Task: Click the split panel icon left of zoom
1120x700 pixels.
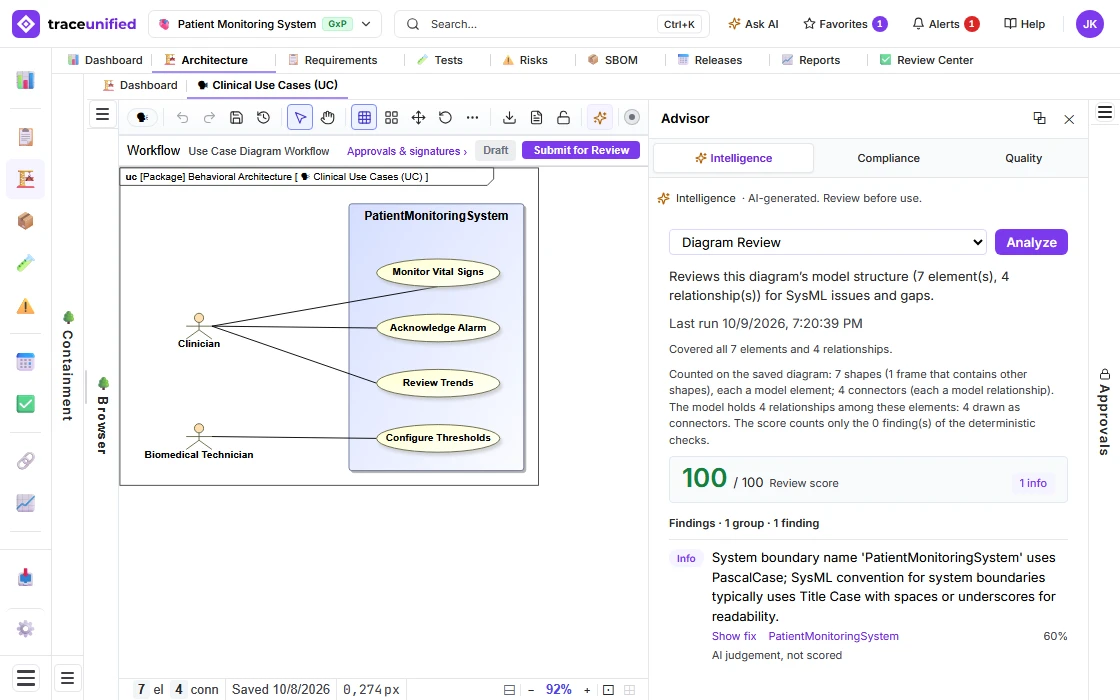Action: (509, 690)
